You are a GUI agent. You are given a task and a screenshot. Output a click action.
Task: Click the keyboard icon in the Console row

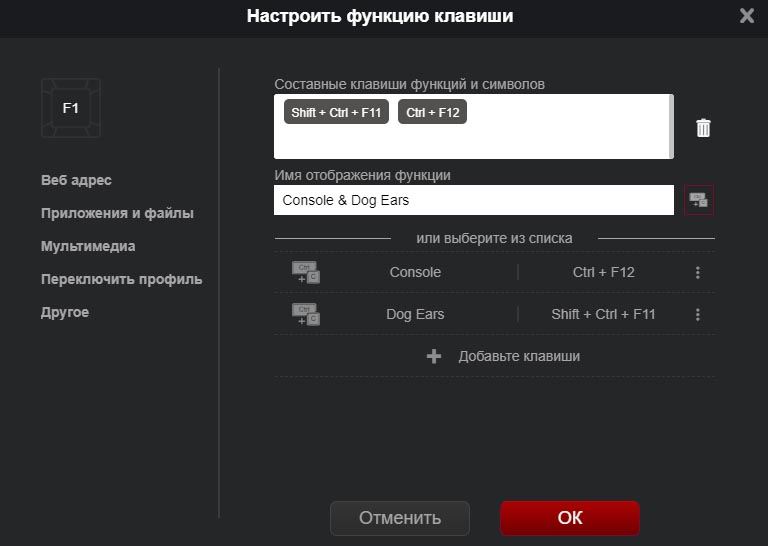[306, 272]
